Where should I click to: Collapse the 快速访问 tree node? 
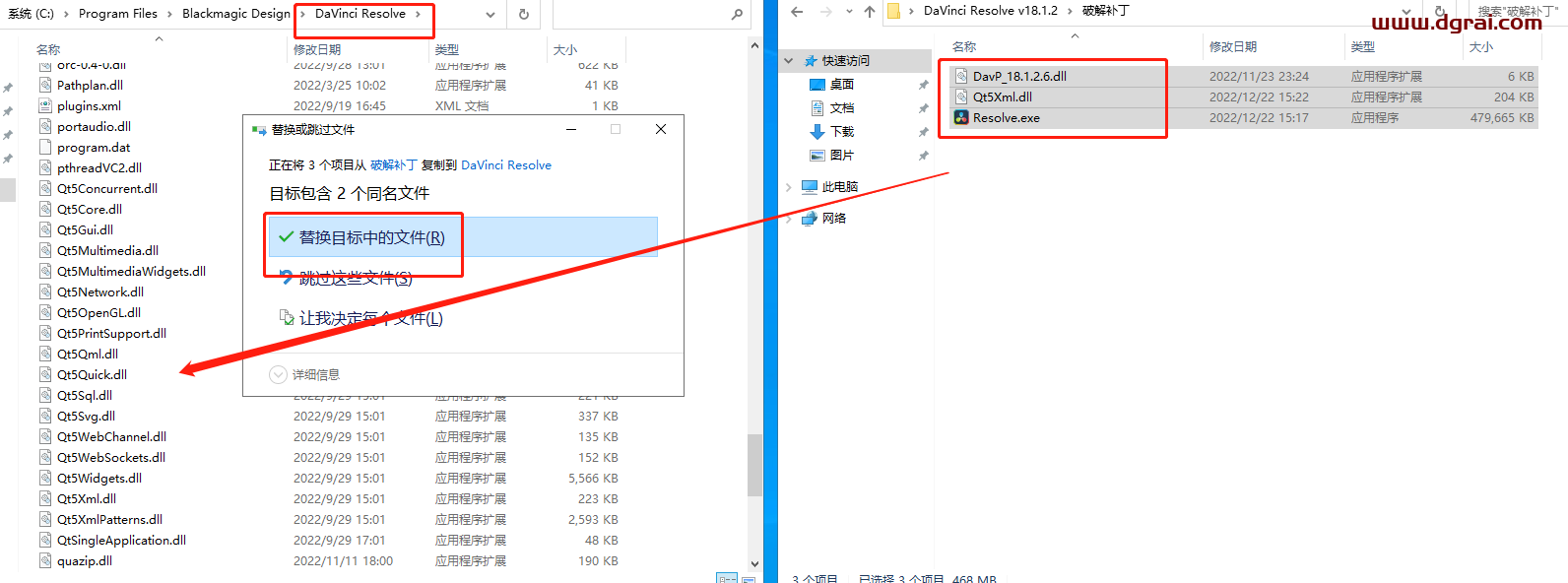click(x=789, y=60)
